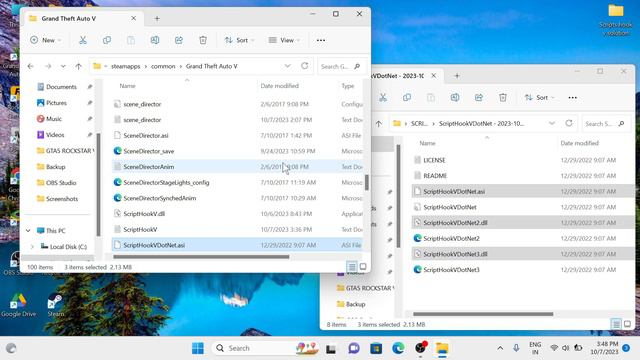Open File Explorer from taskbar
Screen dimensions: 640x360
click(x=442, y=348)
